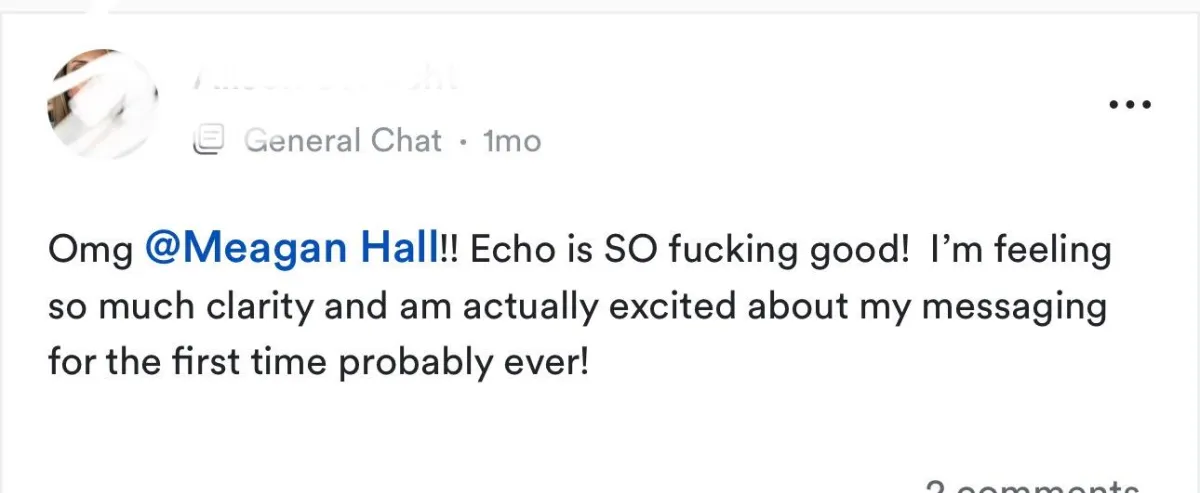Screen dimensions: 1200x493
Task: Click the dot separator before 1mo
Action: point(462,142)
